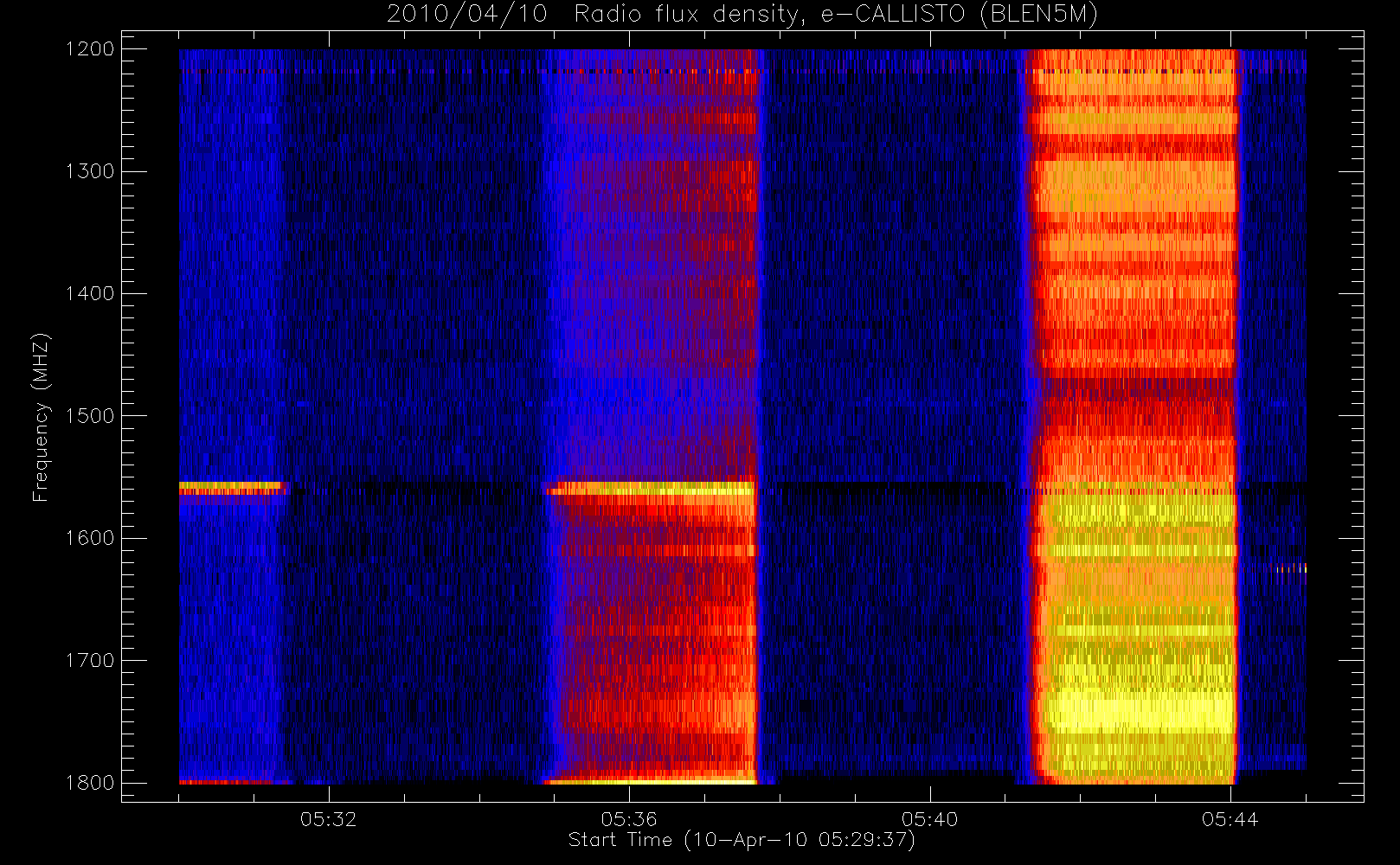Click the 05:40 time tick label
The width and height of the screenshot is (1400, 865).
coord(929,818)
